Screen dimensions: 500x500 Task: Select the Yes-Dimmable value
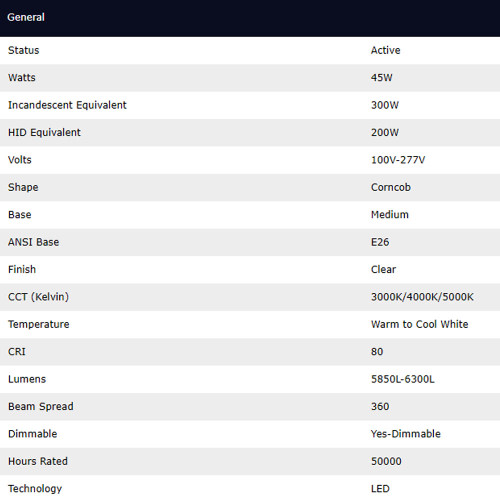(x=406, y=434)
